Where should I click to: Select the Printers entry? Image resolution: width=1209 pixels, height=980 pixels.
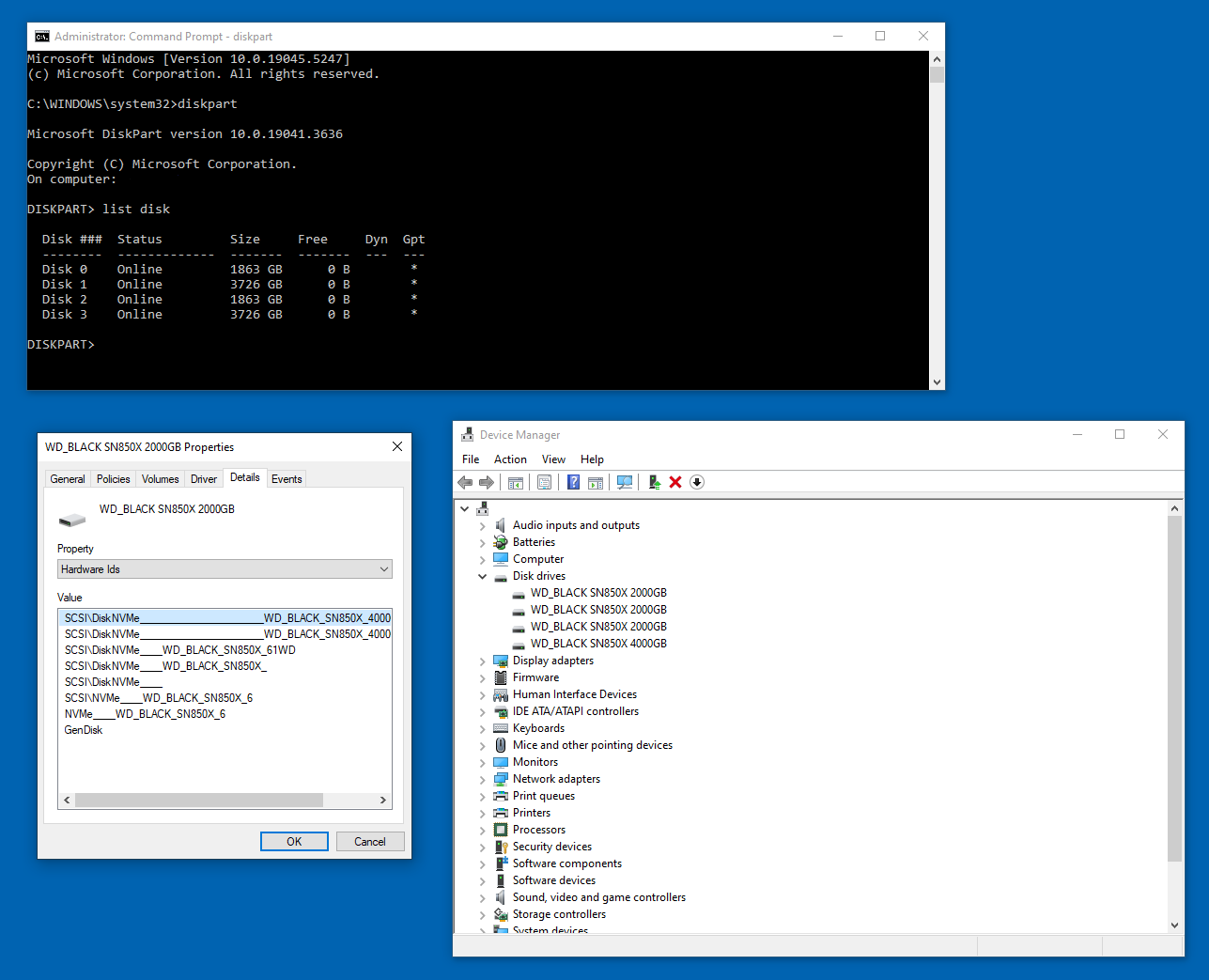pos(532,813)
